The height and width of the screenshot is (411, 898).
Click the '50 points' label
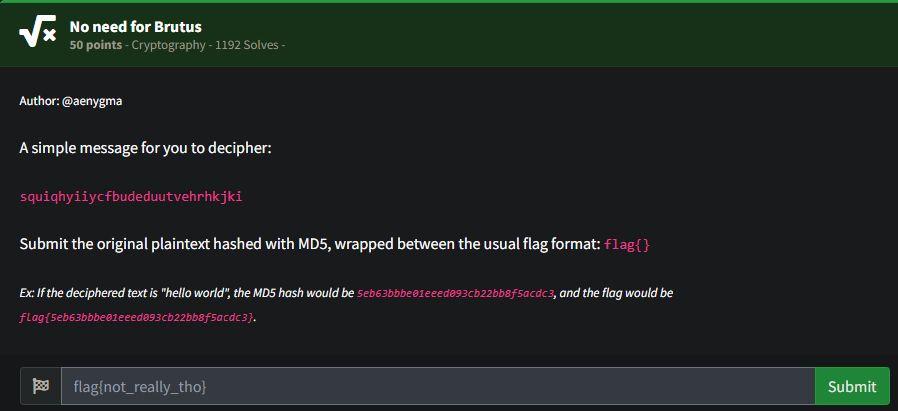96,45
